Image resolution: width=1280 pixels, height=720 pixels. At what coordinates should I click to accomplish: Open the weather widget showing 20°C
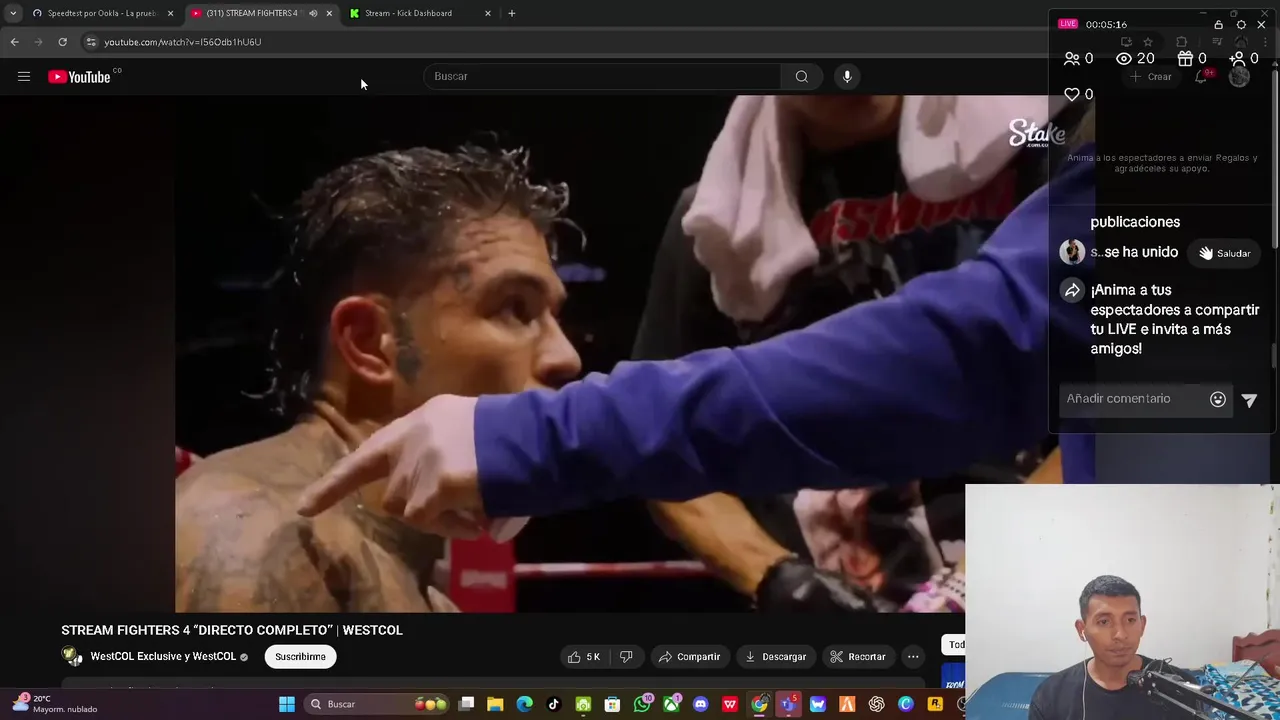pos(55,704)
